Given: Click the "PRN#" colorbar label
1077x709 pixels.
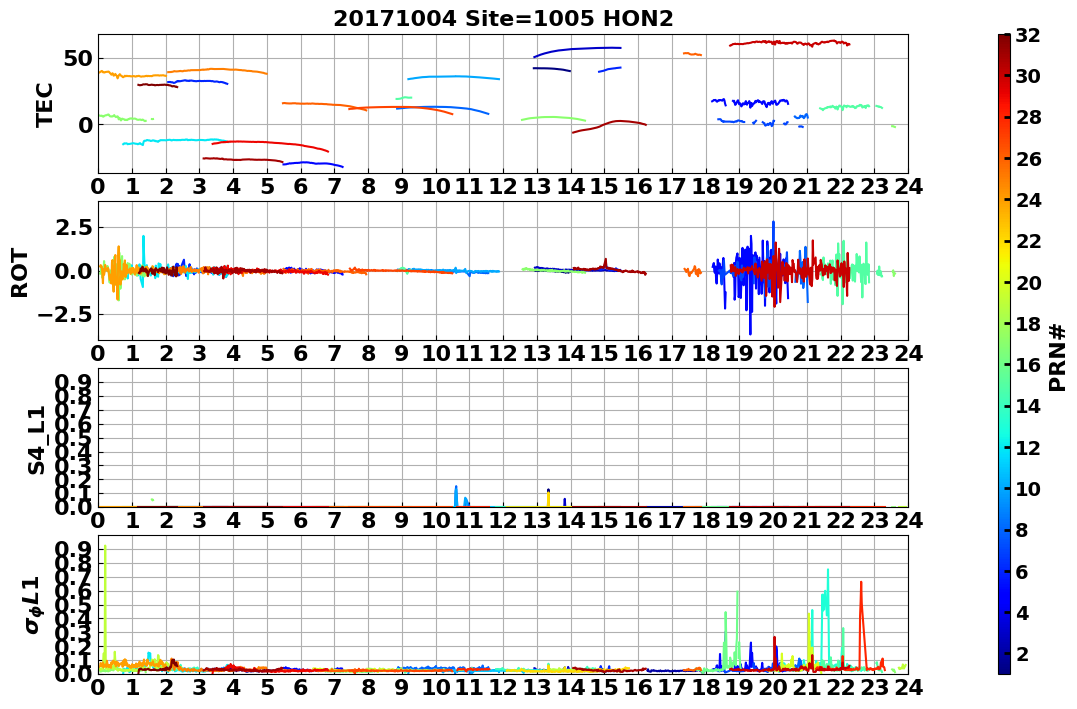Looking at the screenshot, I should pos(1057,356).
